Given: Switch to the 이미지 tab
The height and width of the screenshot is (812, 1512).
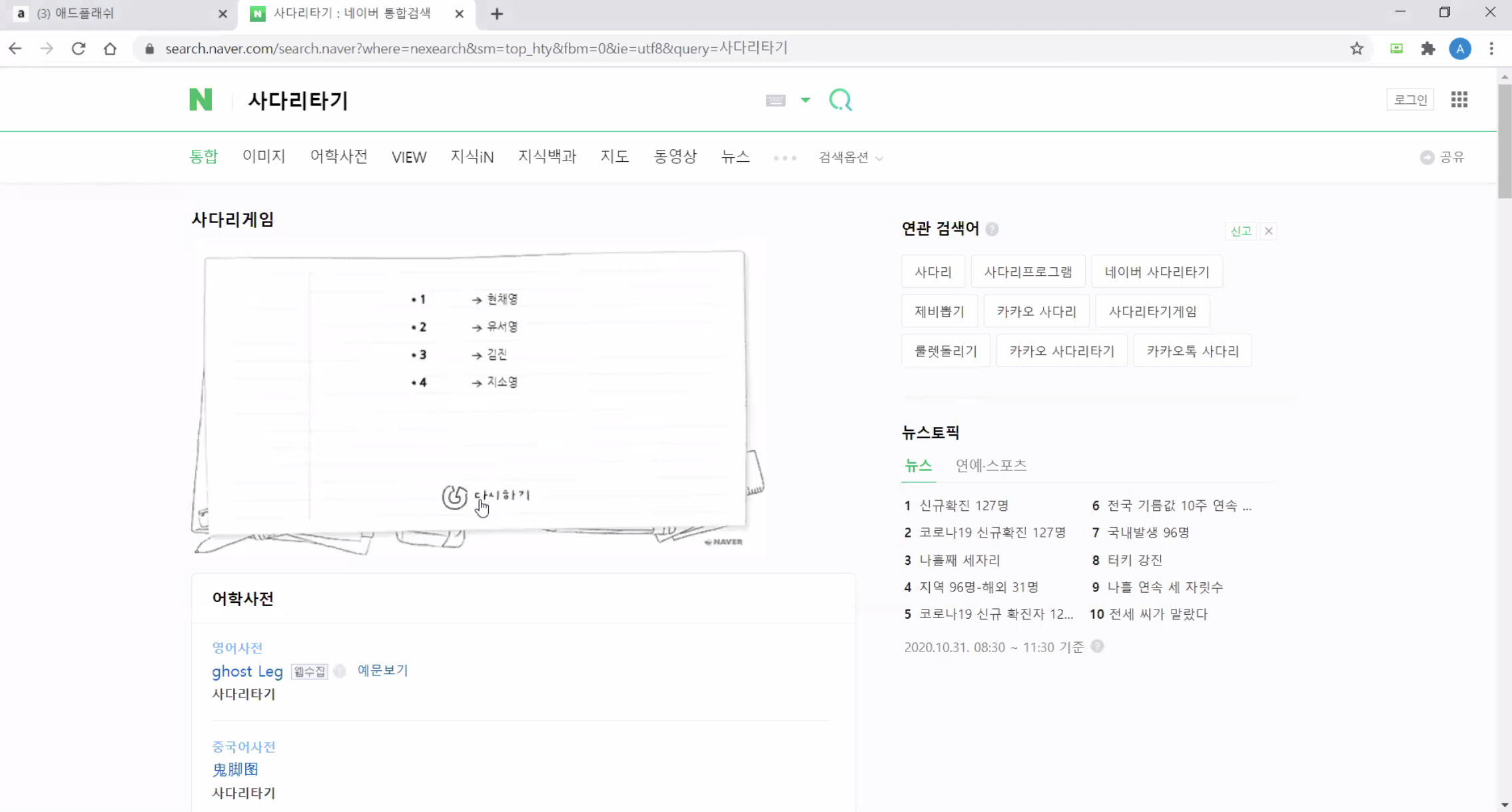Looking at the screenshot, I should [x=264, y=157].
